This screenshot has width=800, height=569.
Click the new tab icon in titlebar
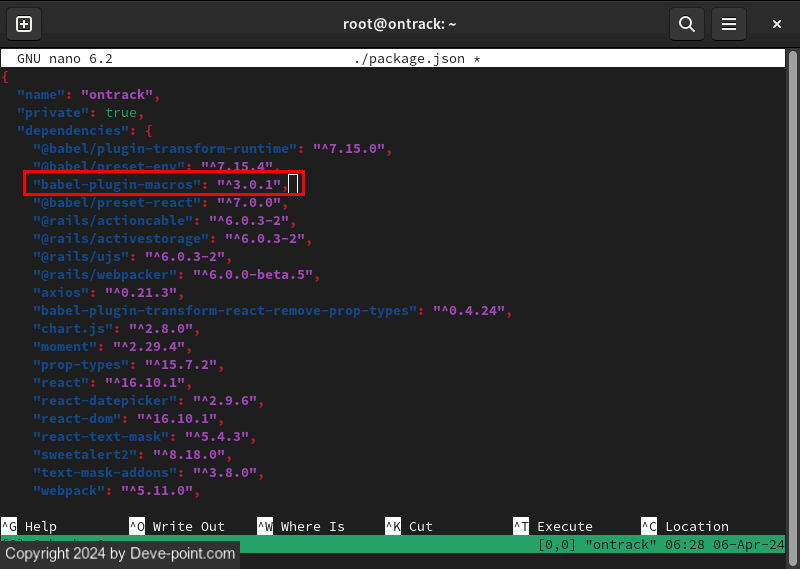24,24
